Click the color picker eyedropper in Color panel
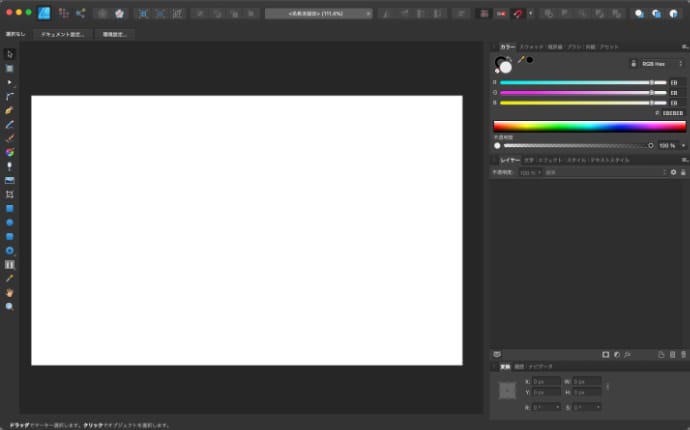The height and width of the screenshot is (430, 690). click(x=520, y=61)
